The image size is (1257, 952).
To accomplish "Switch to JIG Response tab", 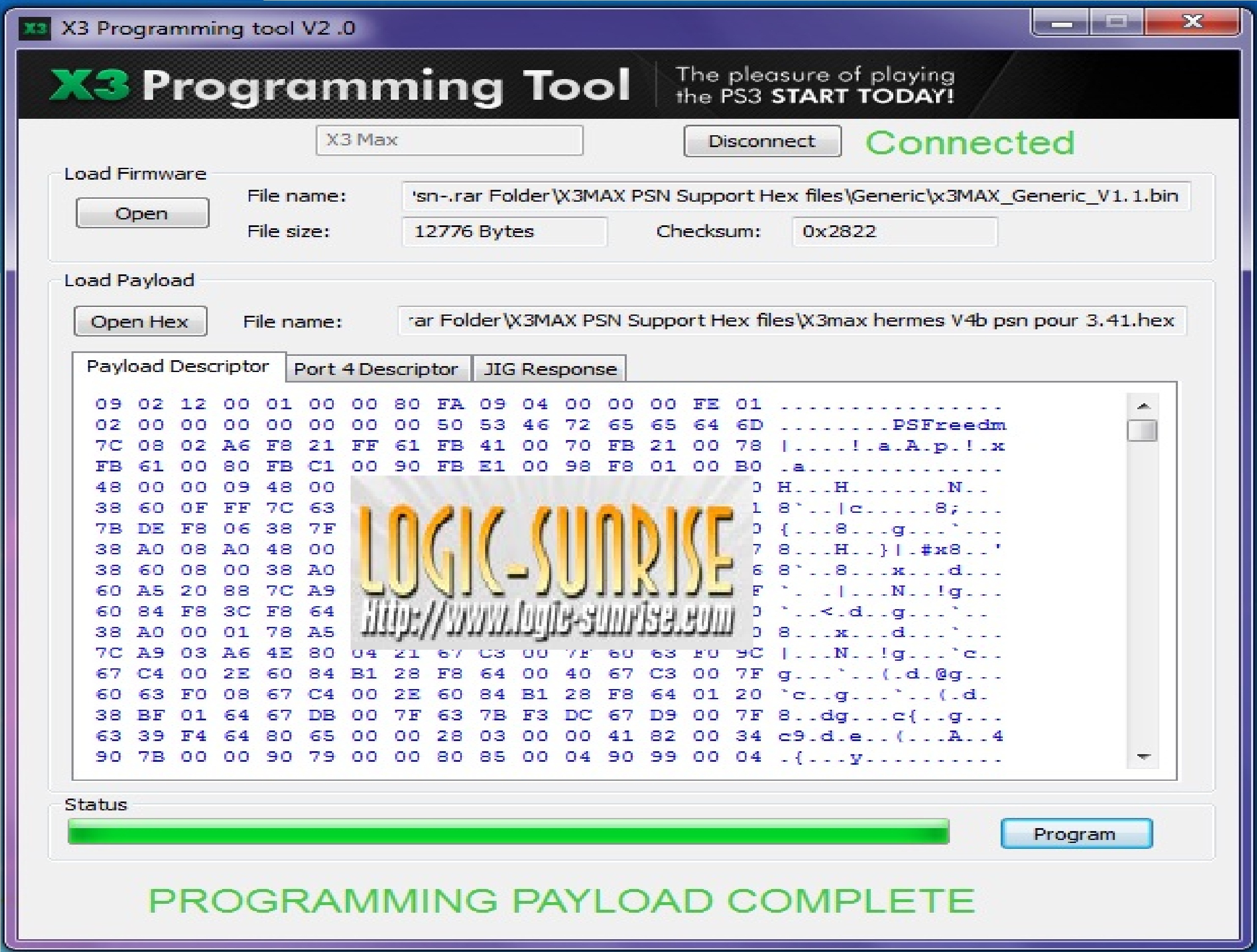I will [x=549, y=369].
